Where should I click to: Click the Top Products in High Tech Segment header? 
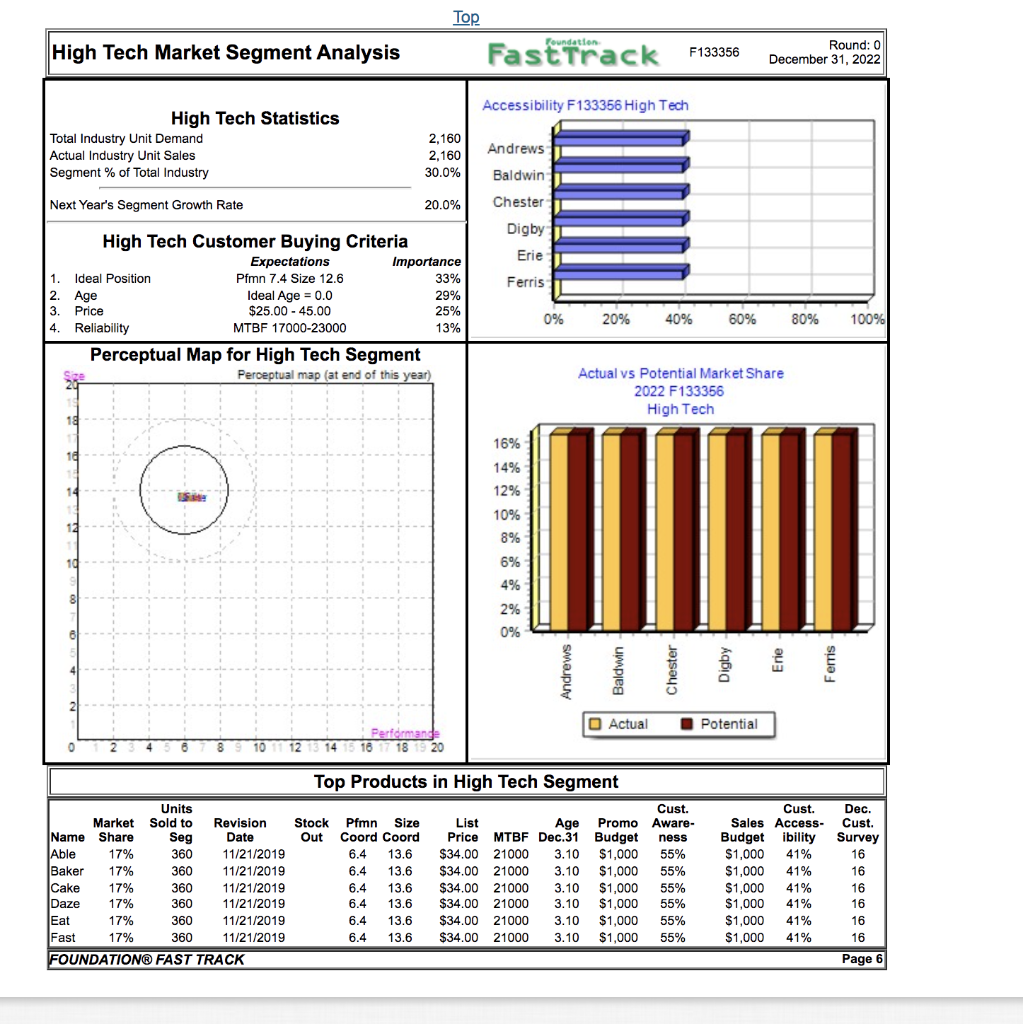(466, 781)
